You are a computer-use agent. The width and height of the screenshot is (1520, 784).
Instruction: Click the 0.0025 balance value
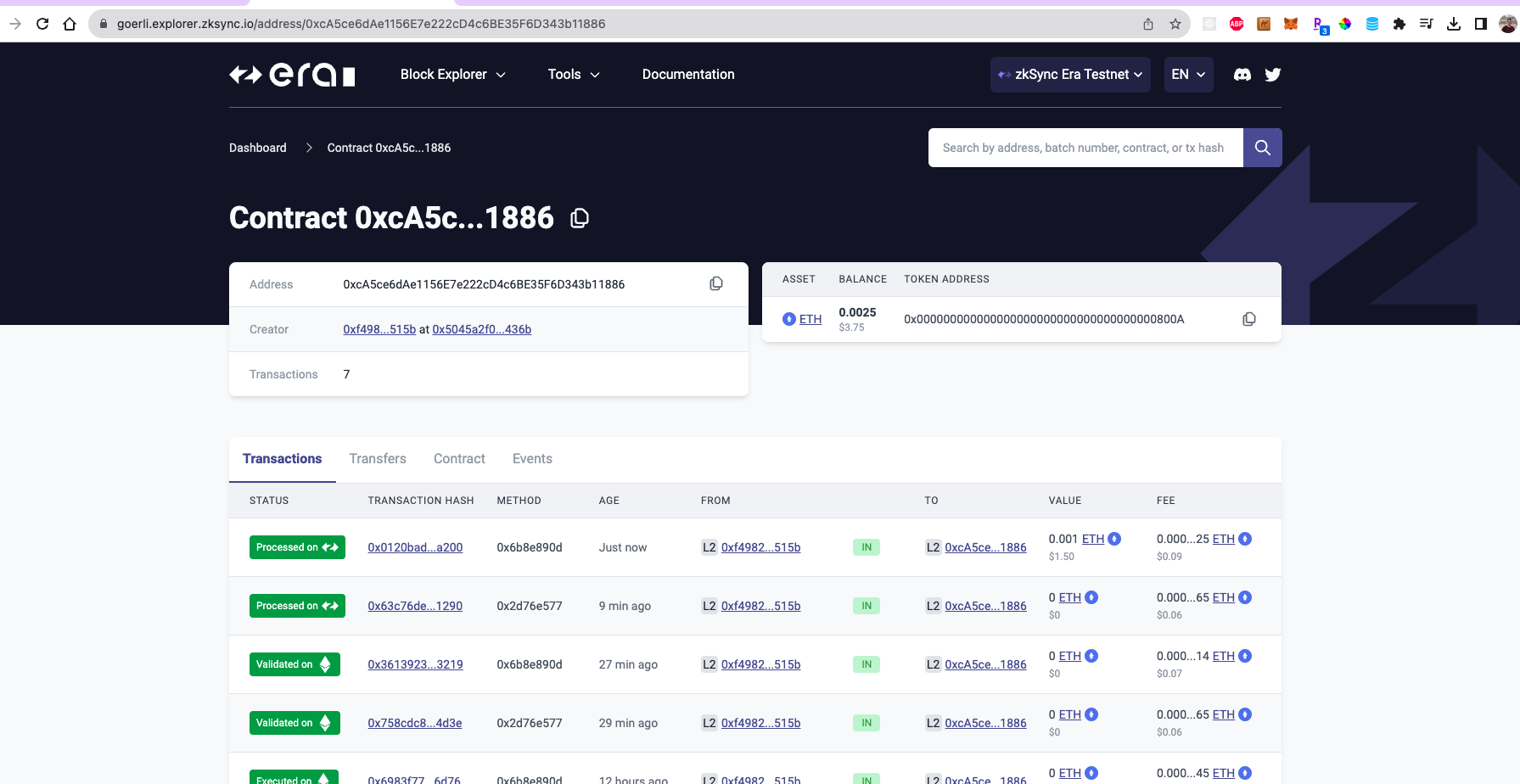coord(857,312)
